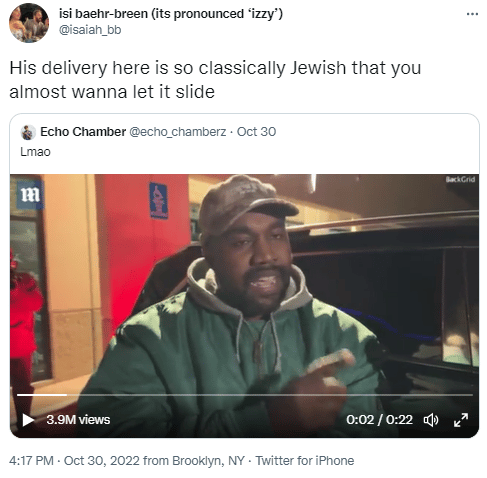487x478 pixels.
Task: Click the 3.9M views counter
Action: pos(78,420)
